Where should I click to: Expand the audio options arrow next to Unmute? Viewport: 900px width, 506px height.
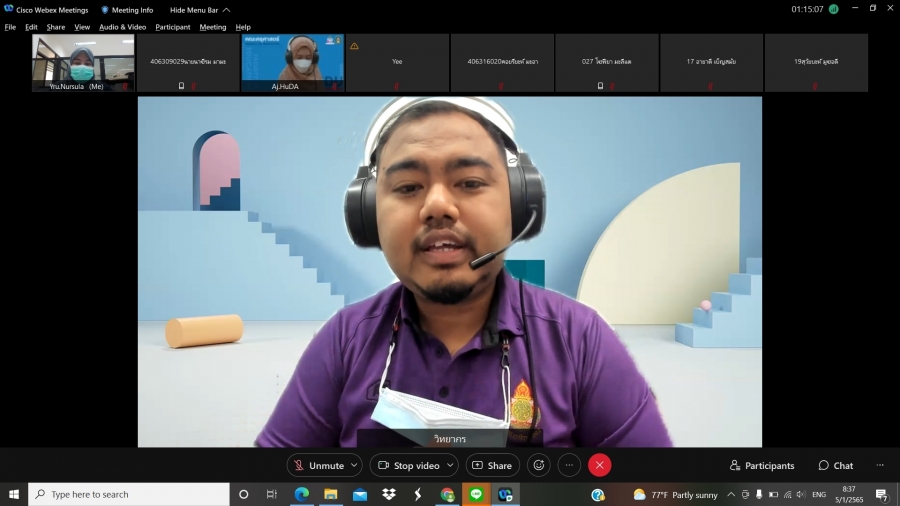pos(354,465)
